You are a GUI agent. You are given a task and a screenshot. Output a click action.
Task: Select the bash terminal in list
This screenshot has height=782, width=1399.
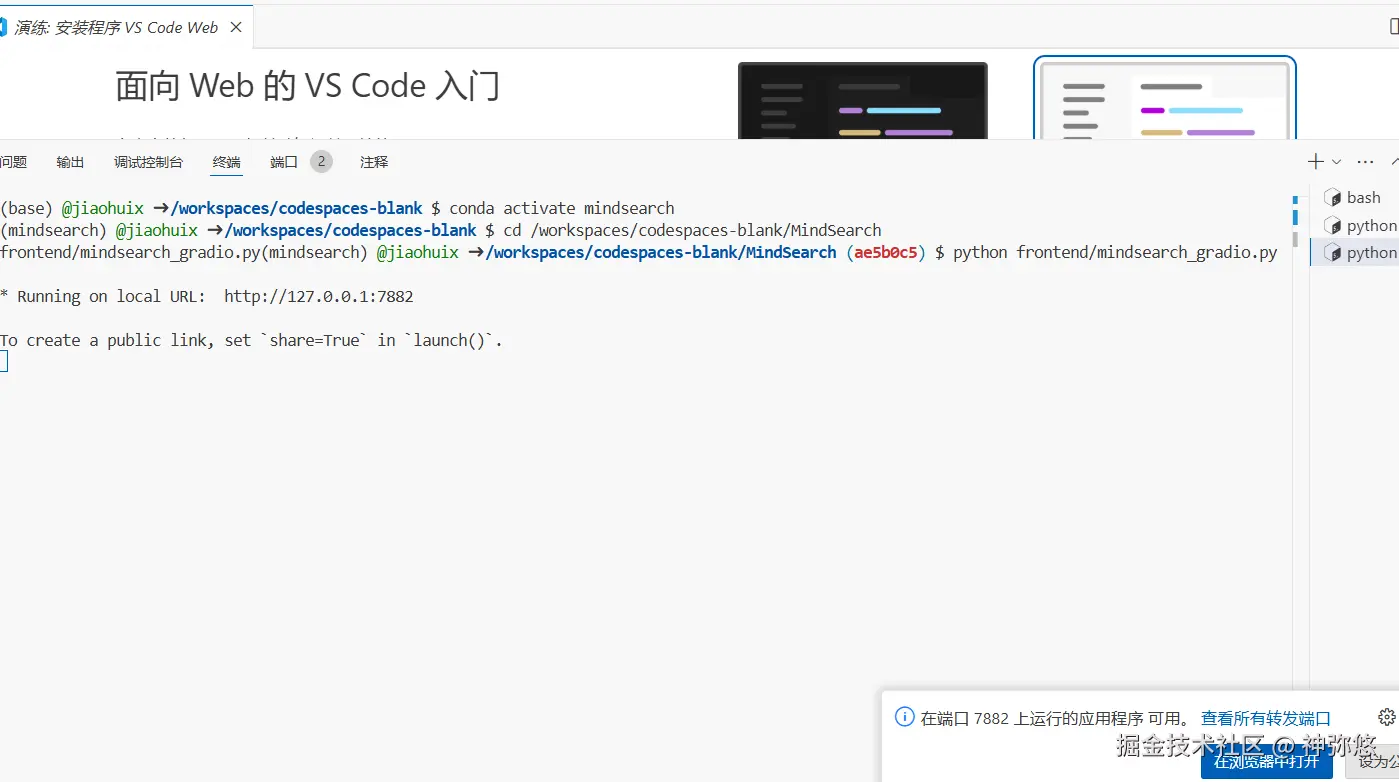pyautogui.click(x=1355, y=198)
